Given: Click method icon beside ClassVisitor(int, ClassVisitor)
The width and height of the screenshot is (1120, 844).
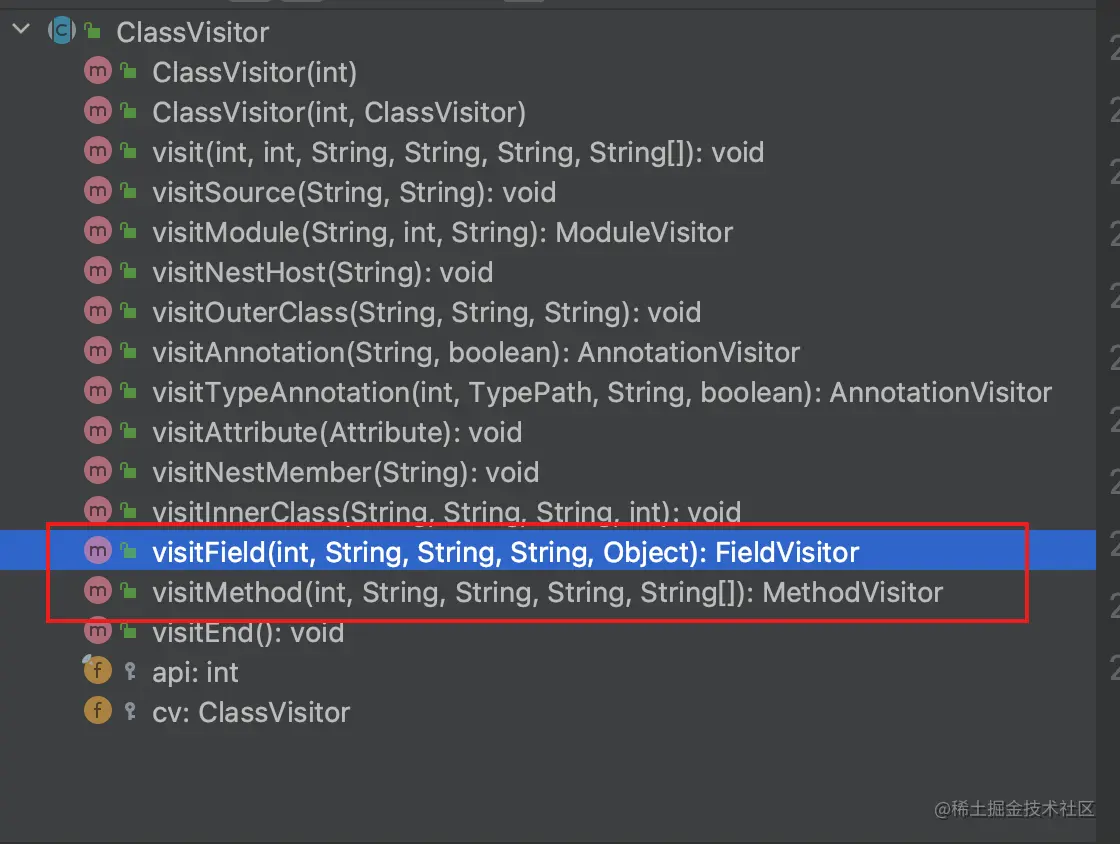Looking at the screenshot, I should pos(98,111).
